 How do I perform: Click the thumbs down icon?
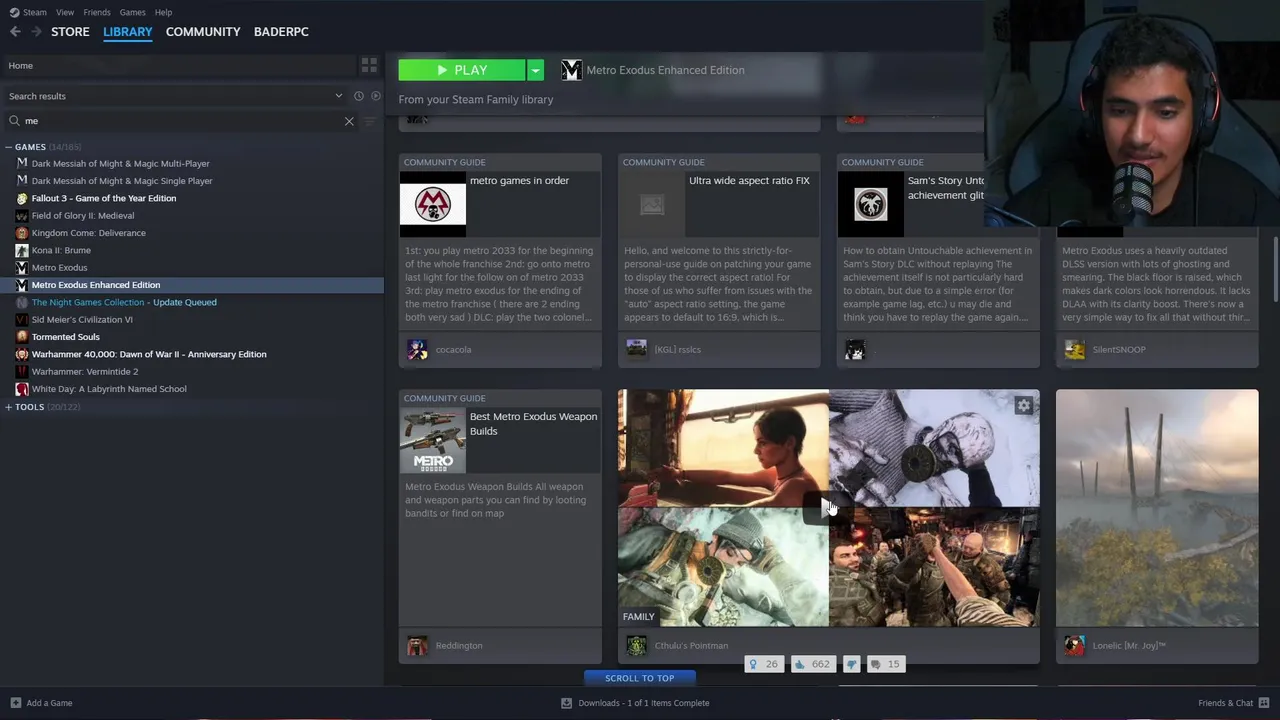(851, 664)
